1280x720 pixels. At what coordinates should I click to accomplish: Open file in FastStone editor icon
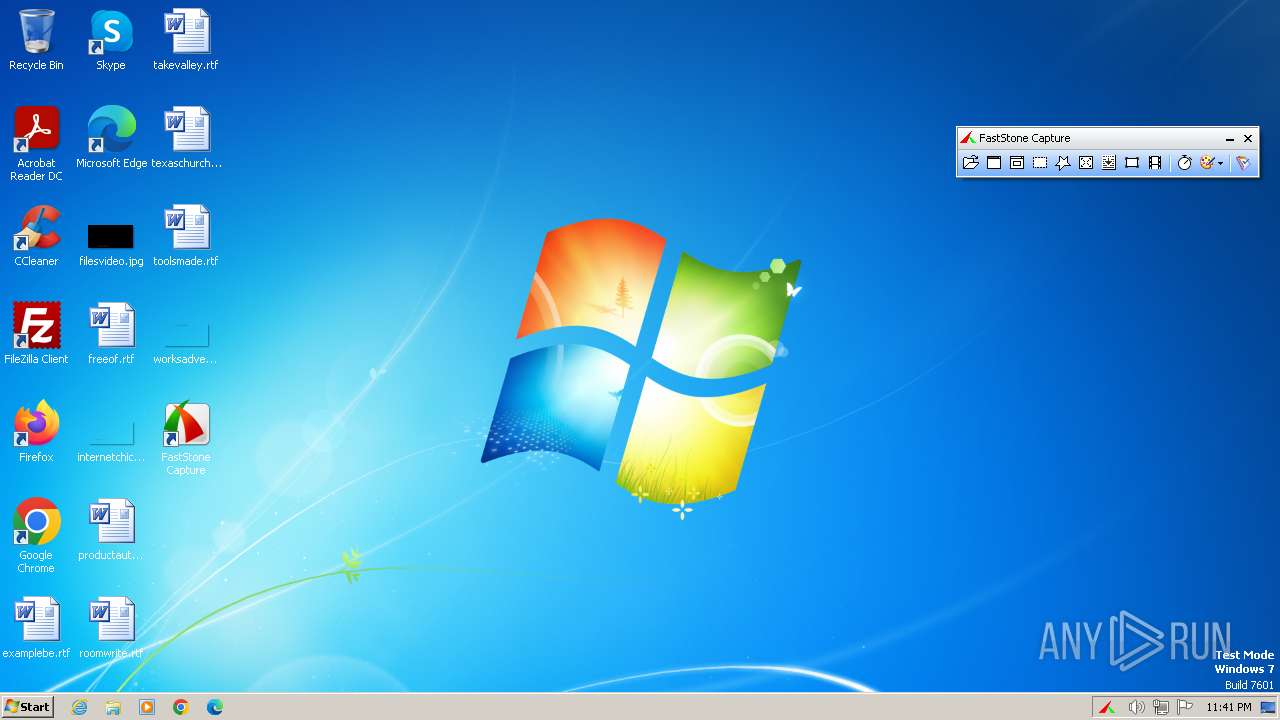pyautogui.click(x=970, y=163)
